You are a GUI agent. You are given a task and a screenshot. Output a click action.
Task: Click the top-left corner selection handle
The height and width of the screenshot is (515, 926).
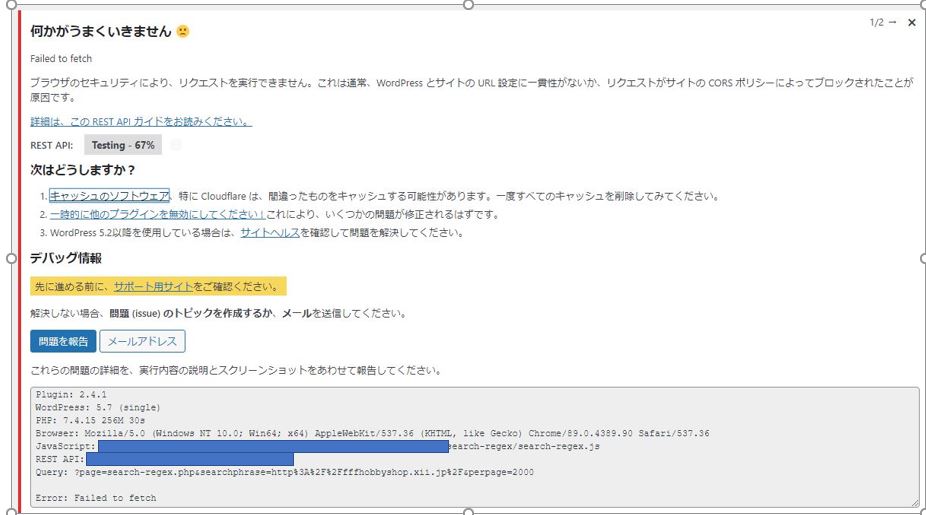click(x=11, y=4)
